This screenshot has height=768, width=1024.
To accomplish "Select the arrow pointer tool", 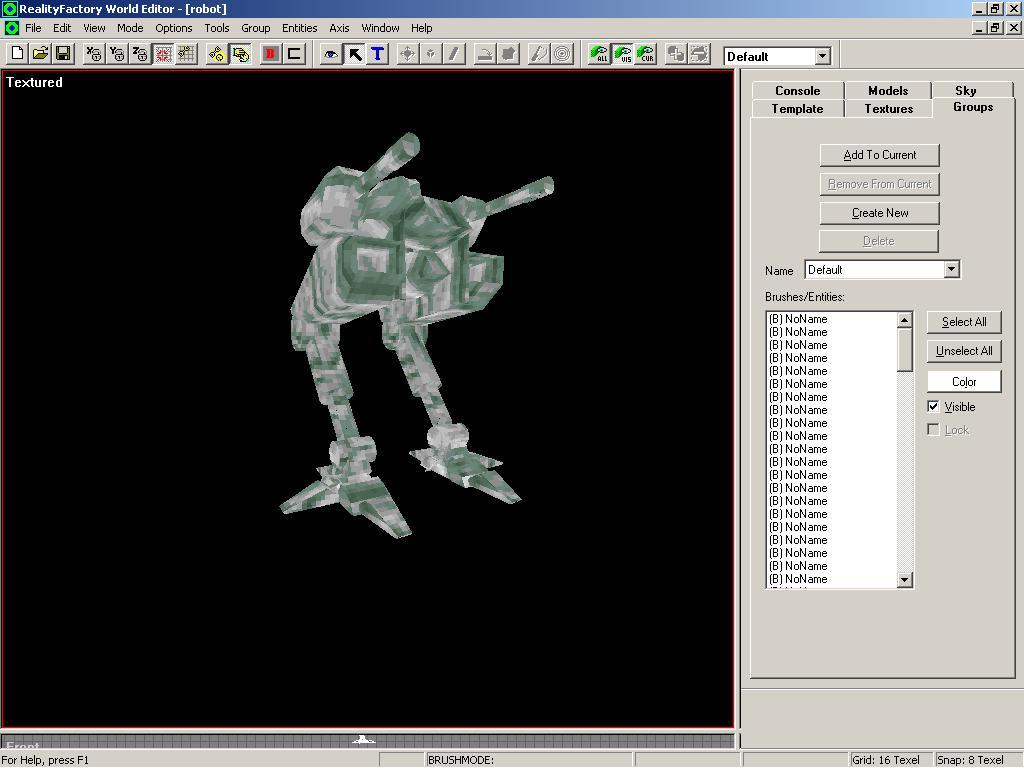I will point(354,54).
